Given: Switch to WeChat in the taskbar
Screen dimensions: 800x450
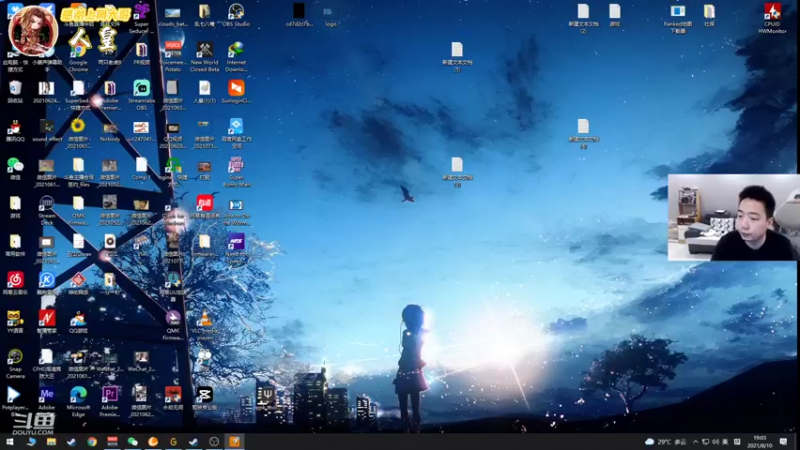Looking at the screenshot, I should pos(133,442).
